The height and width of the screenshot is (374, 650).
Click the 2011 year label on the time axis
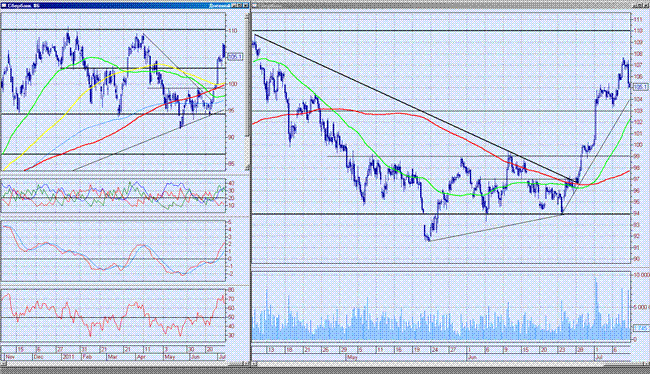pyautogui.click(x=68, y=357)
